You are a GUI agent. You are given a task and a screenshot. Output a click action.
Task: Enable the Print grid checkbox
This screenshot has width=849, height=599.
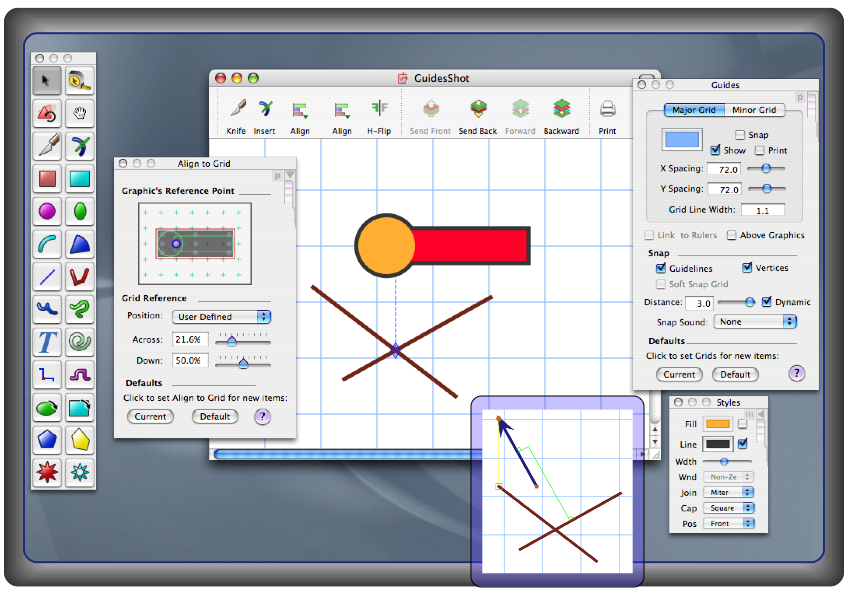coord(760,151)
